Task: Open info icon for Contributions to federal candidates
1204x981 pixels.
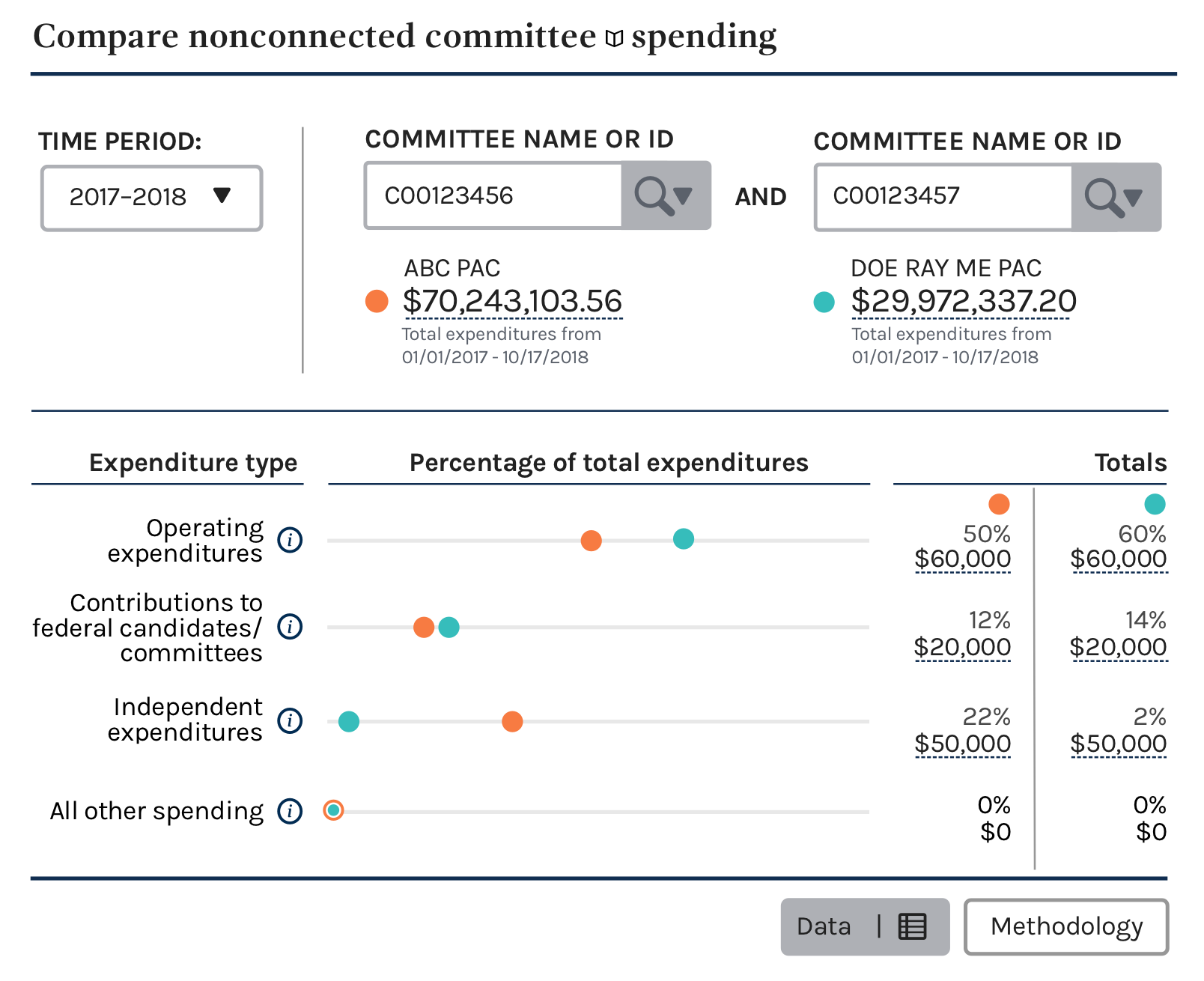Action: tap(290, 626)
